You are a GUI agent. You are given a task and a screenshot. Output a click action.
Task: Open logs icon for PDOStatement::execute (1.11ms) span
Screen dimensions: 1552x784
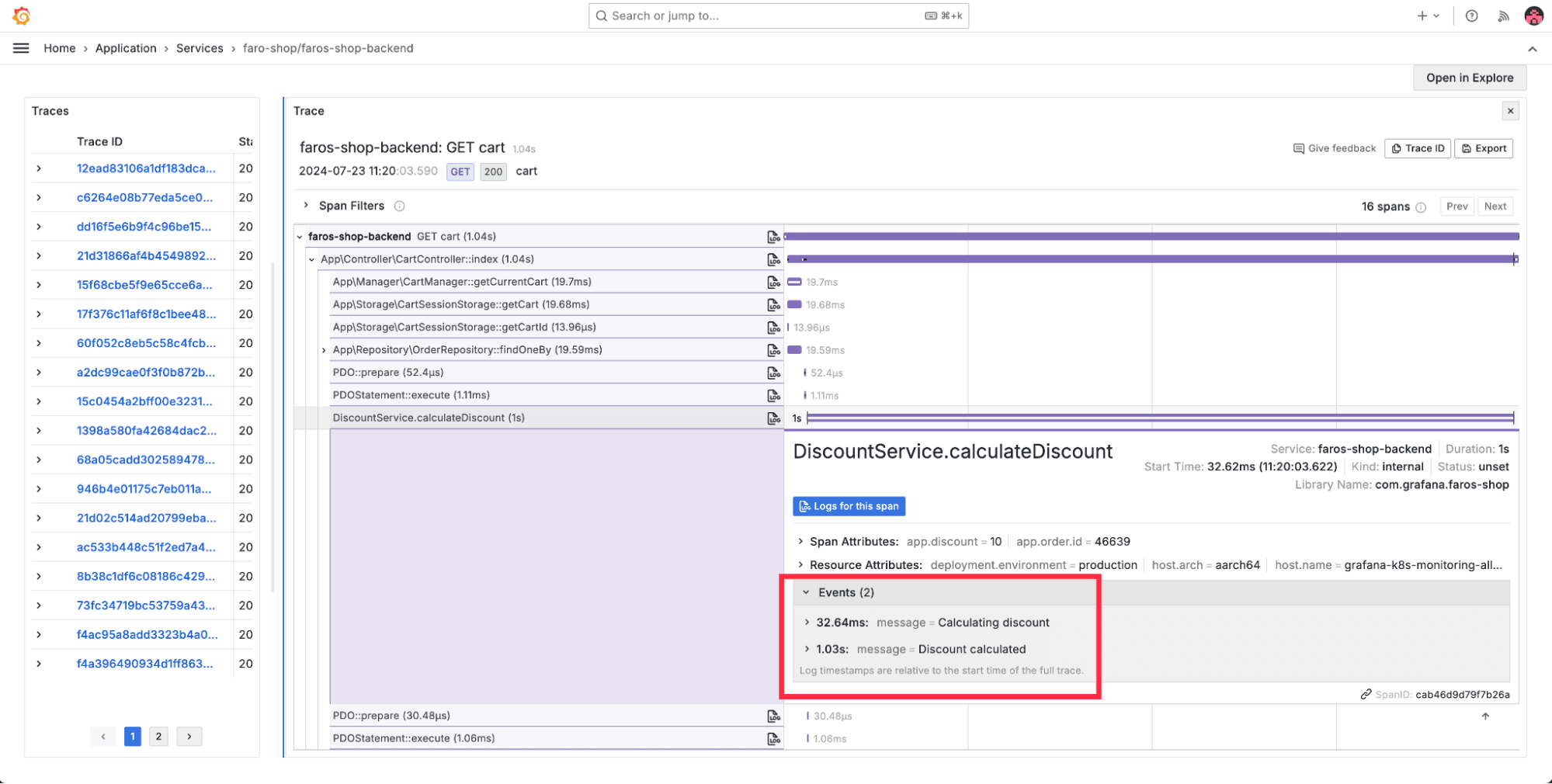pyautogui.click(x=773, y=395)
